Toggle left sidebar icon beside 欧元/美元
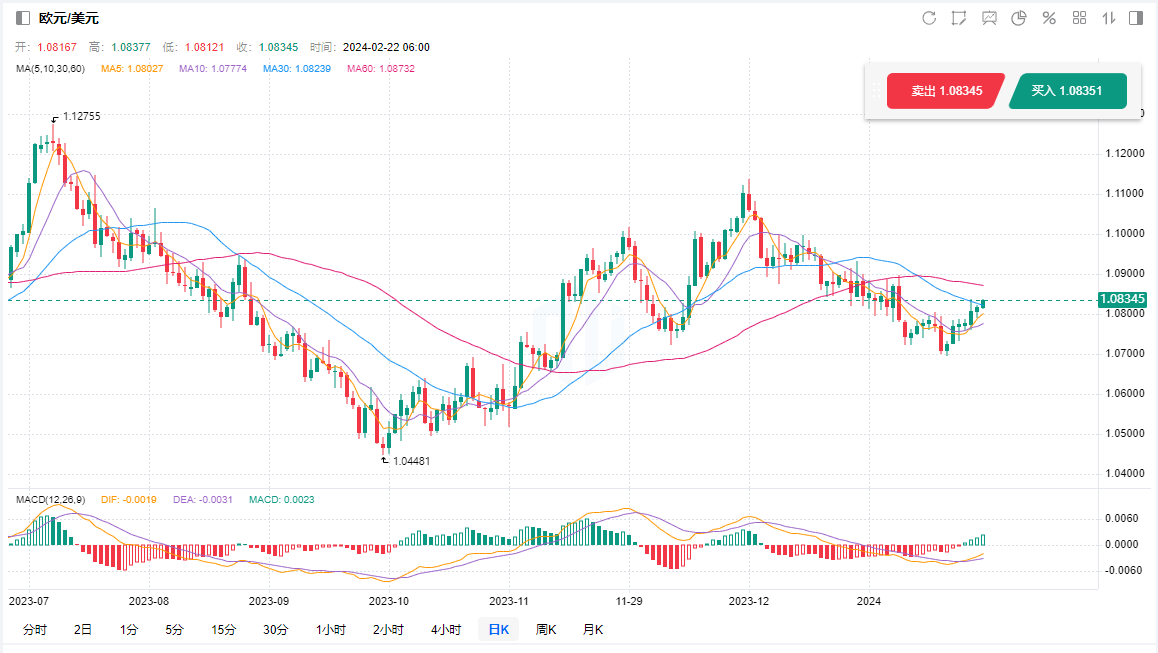The image size is (1158, 653). [23, 18]
